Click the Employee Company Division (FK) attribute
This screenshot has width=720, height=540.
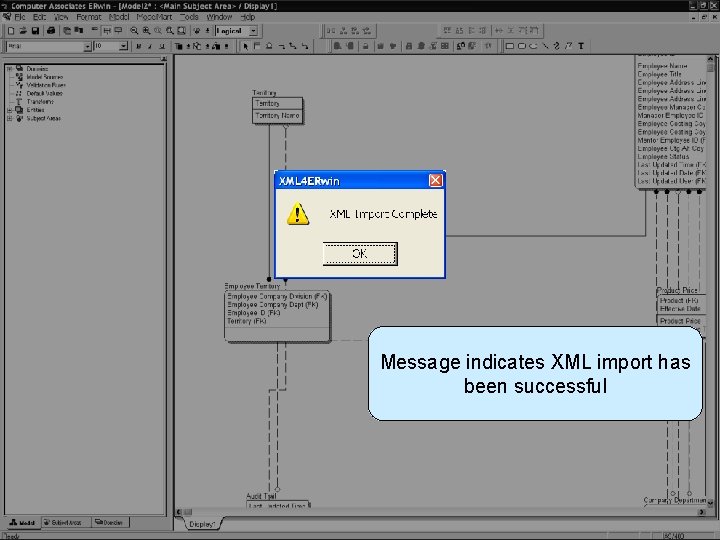point(277,297)
